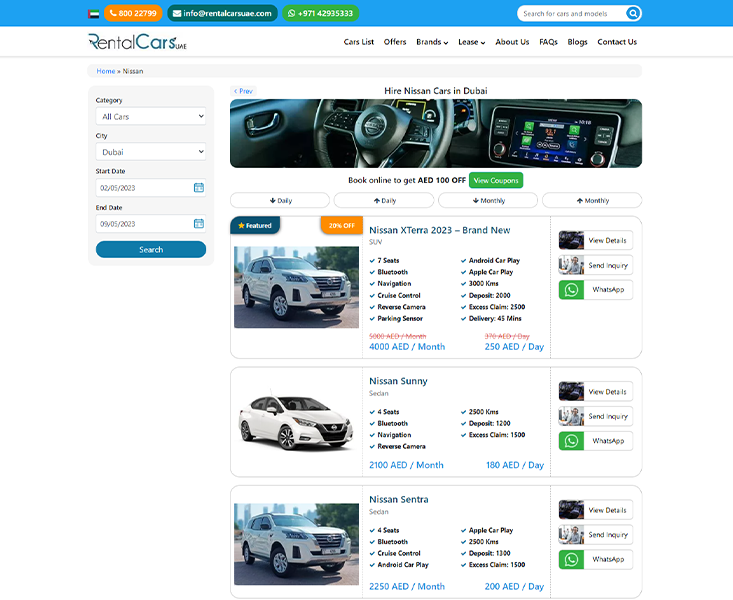Sort by Monthly price descending
The width and height of the screenshot is (733, 600).
pyautogui.click(x=488, y=200)
